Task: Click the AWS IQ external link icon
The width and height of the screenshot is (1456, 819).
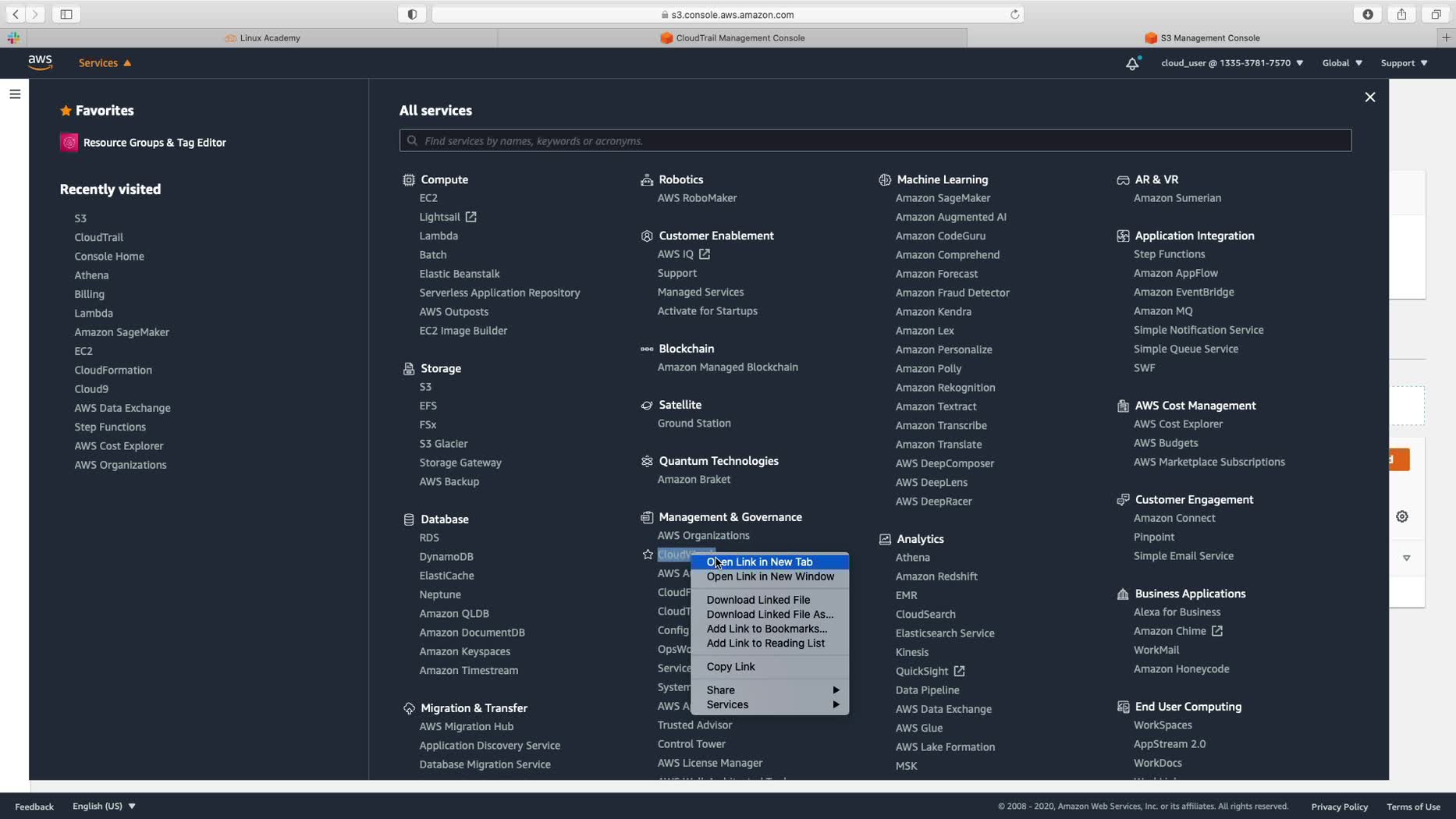Action: coord(705,254)
